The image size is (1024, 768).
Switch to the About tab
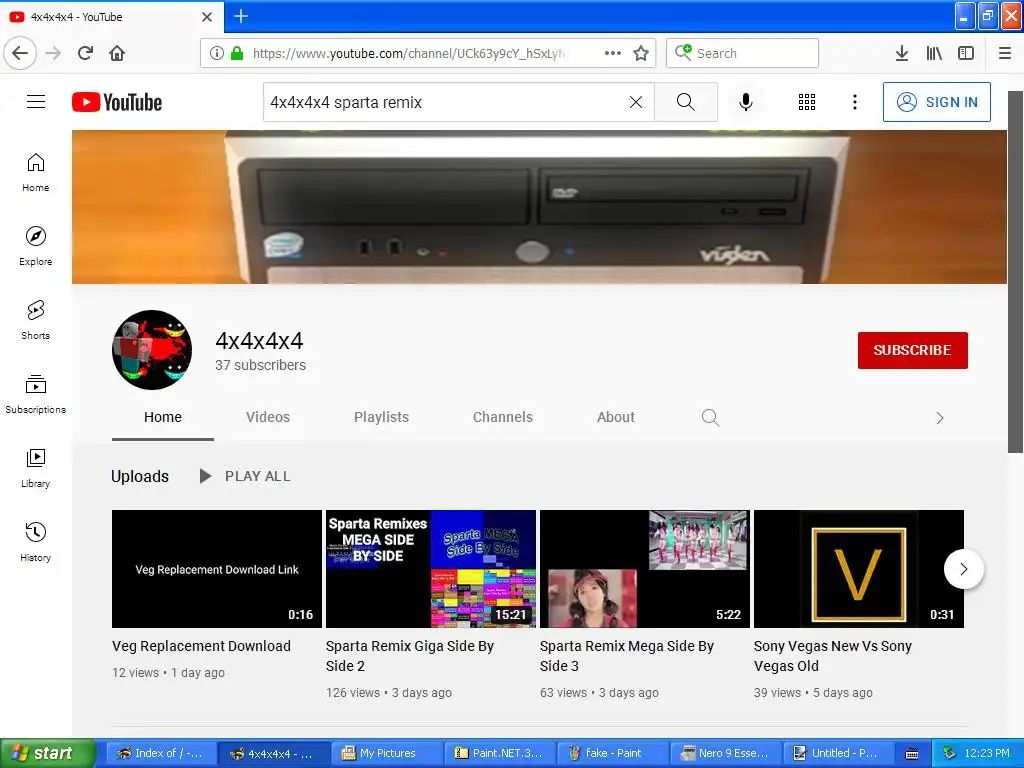615,417
